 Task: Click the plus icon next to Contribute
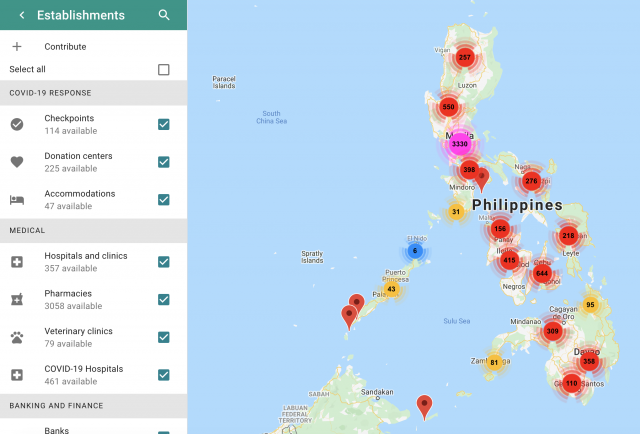pos(17,47)
